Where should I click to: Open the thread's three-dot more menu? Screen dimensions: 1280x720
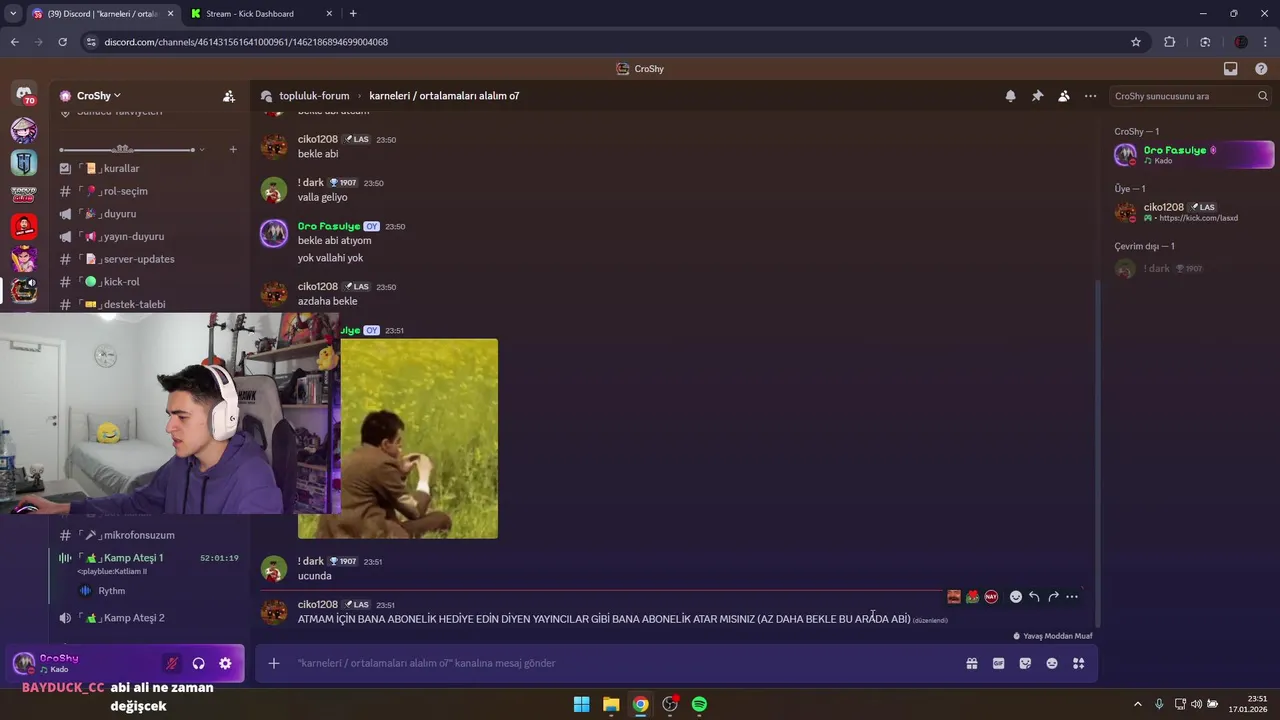1090,96
